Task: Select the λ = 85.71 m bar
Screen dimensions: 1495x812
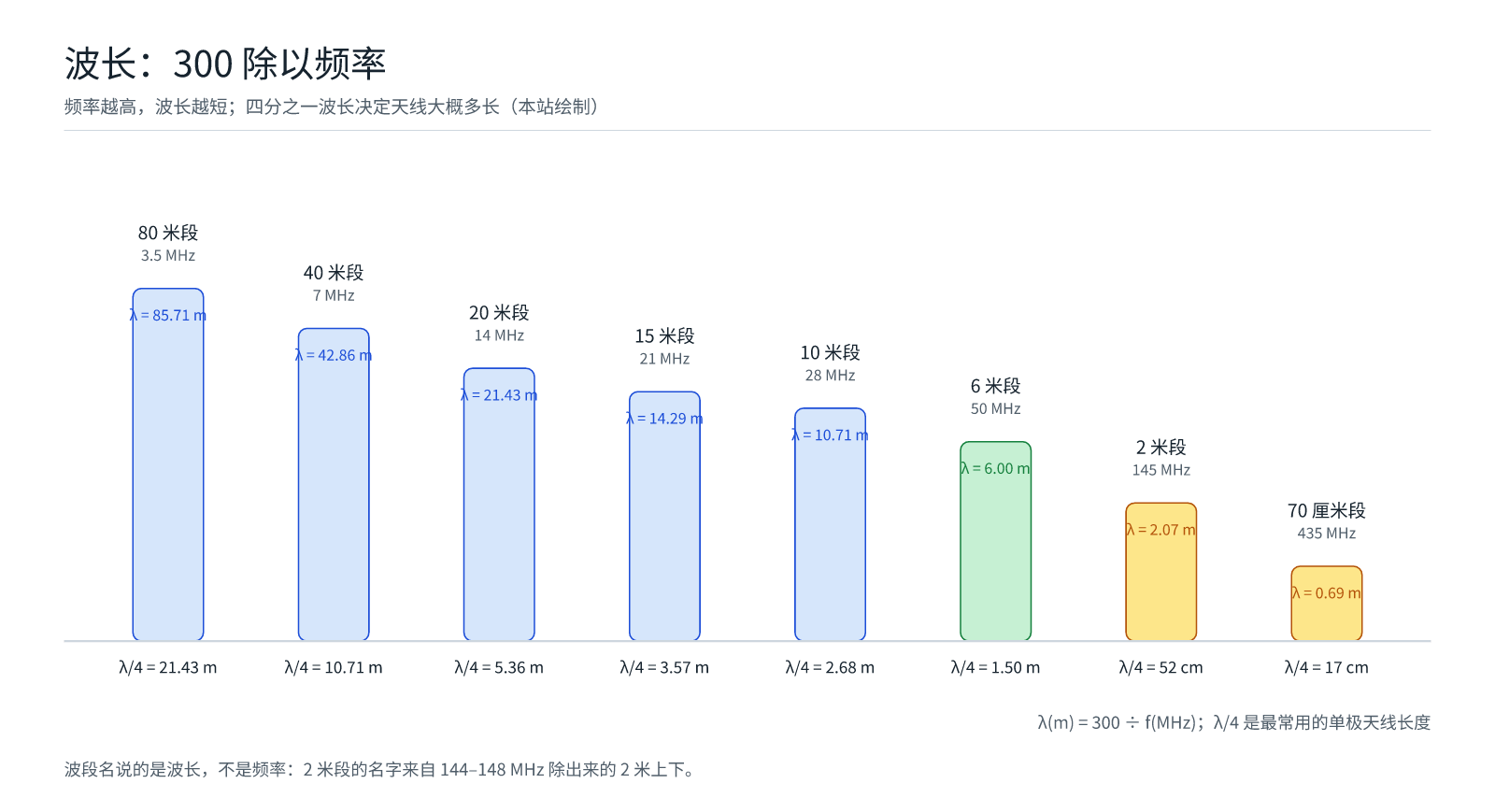Action: pyautogui.click(x=168, y=464)
